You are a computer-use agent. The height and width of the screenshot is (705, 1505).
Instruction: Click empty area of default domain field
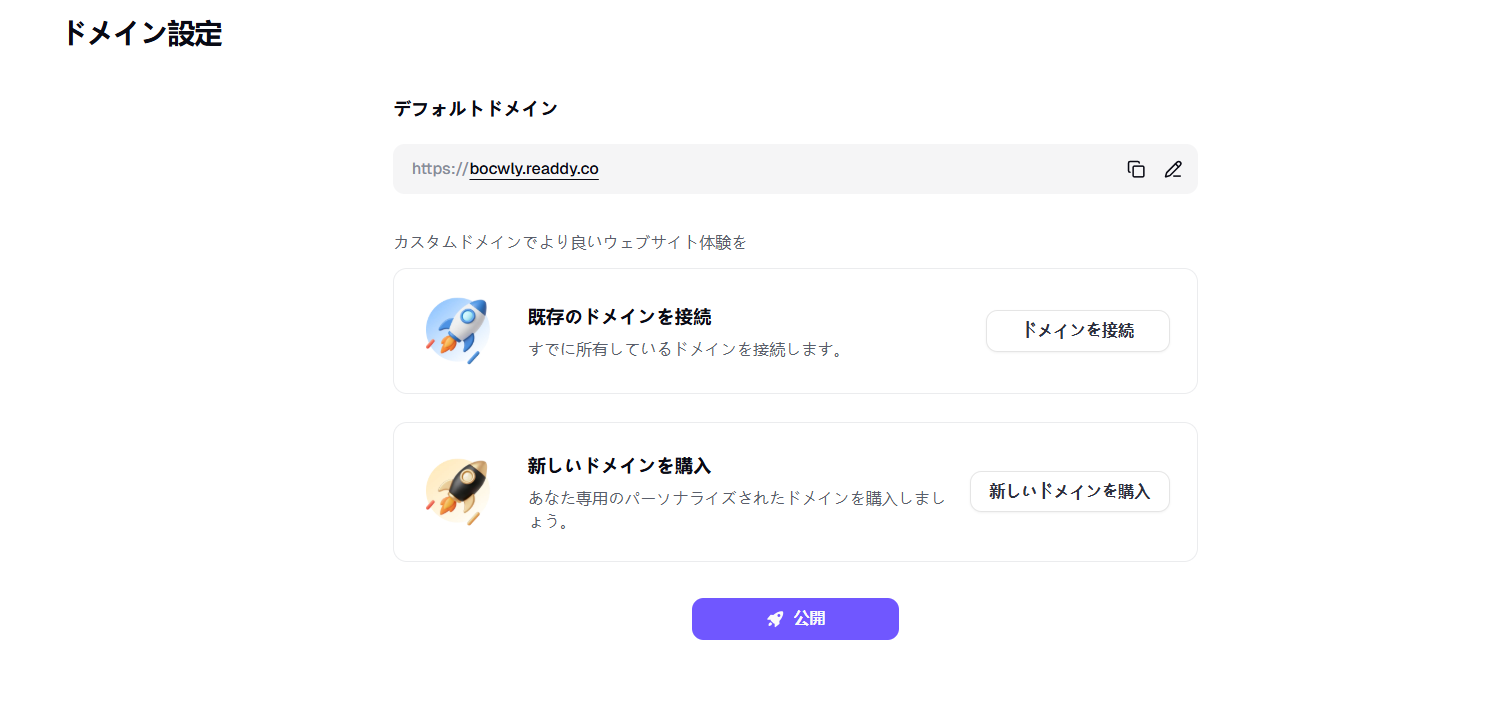[x=850, y=169]
